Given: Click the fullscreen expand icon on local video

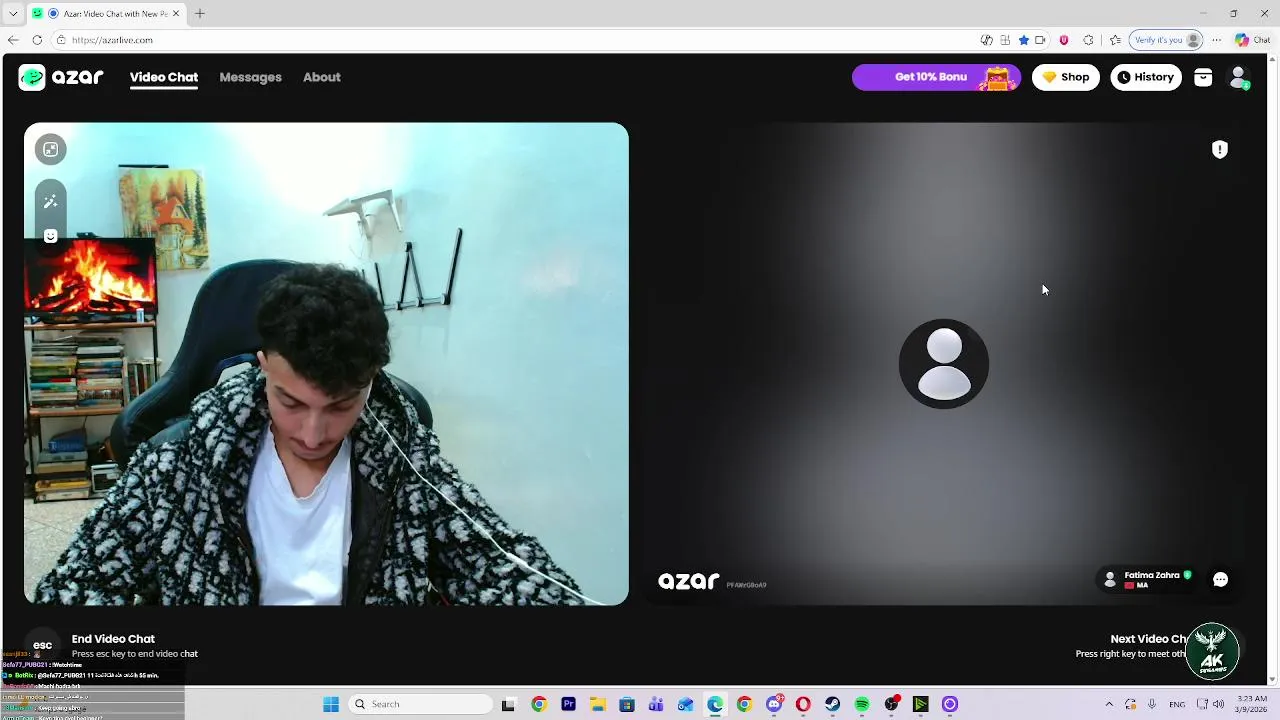Looking at the screenshot, I should point(50,149).
